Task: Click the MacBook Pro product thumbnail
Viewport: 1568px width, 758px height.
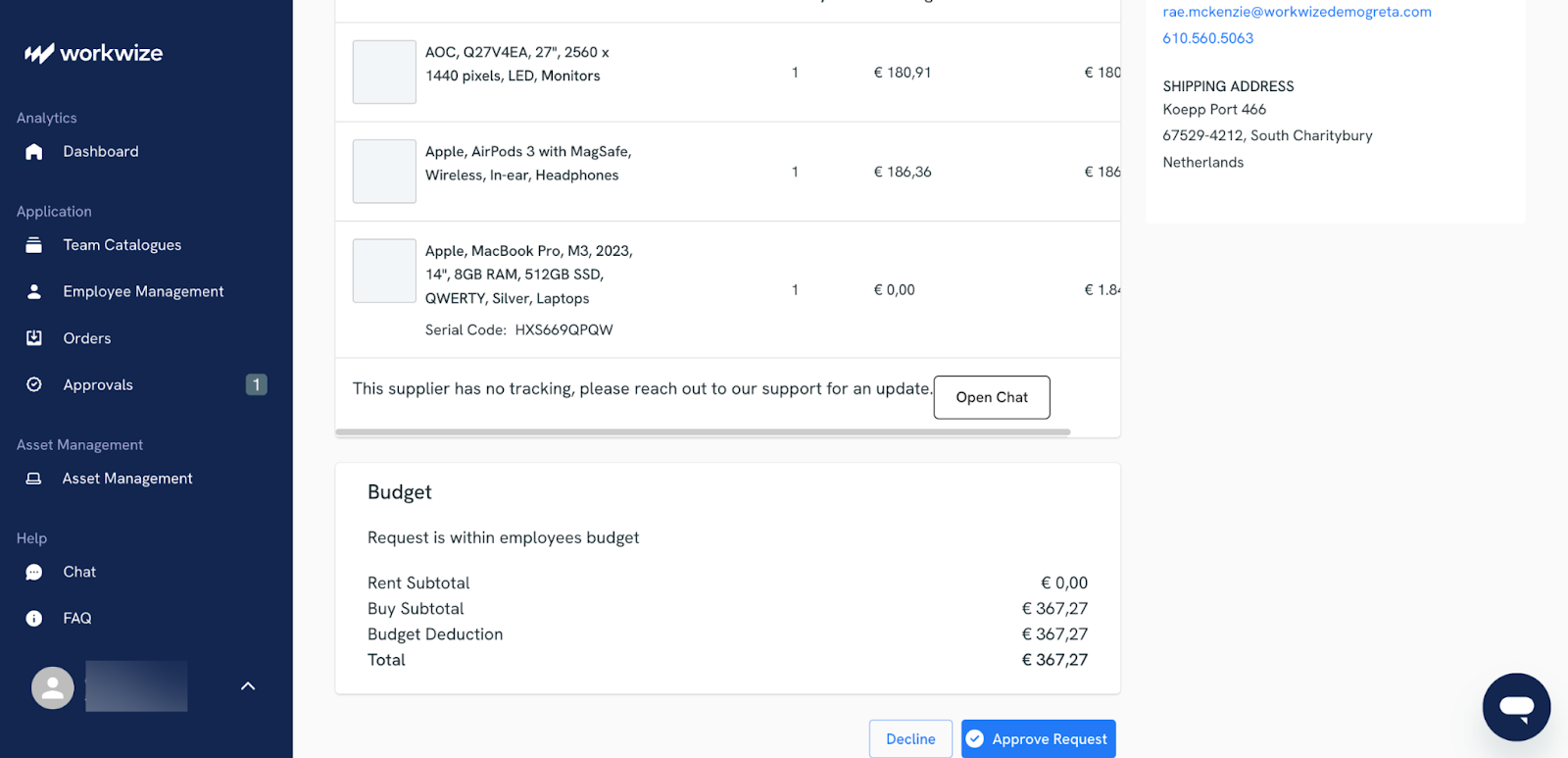Action: (x=384, y=271)
